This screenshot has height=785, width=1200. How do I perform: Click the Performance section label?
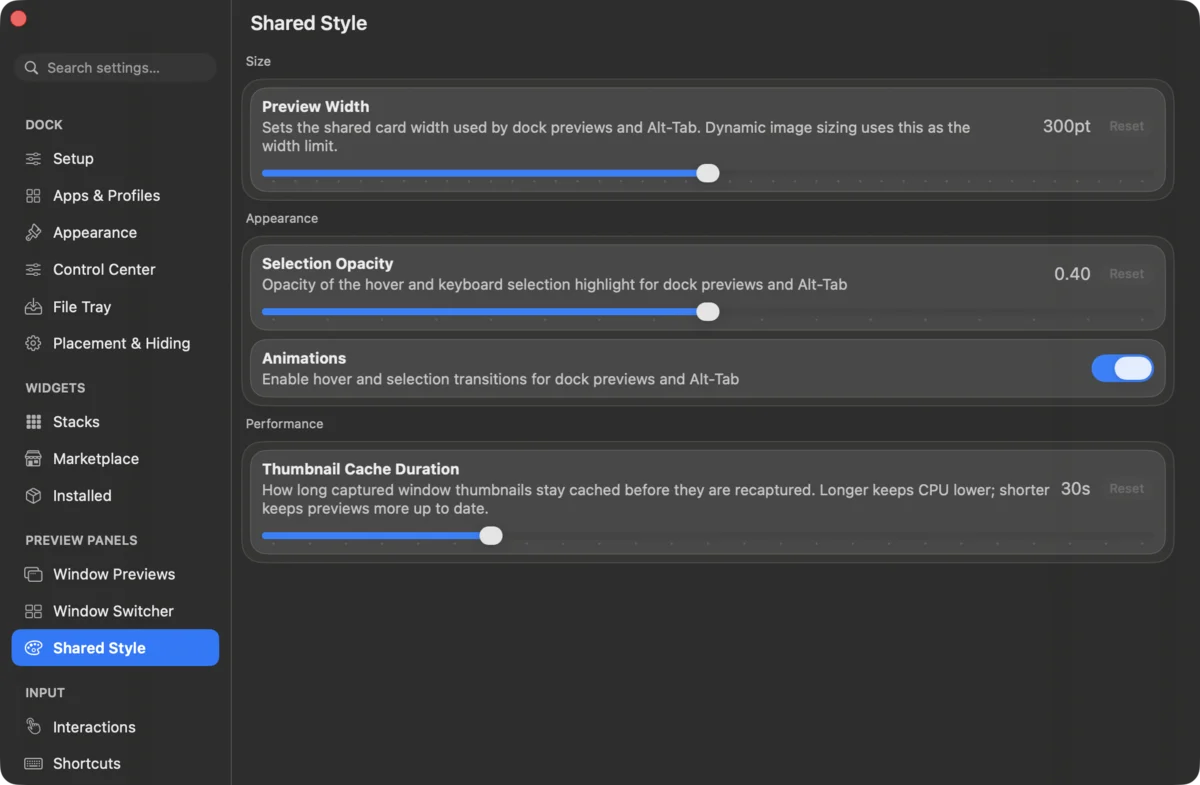284,424
